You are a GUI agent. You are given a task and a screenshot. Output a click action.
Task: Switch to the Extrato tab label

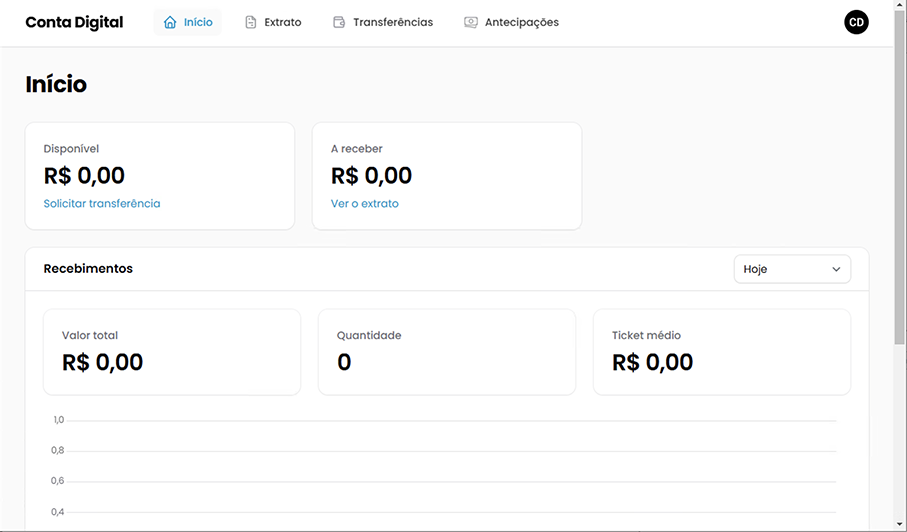283,22
